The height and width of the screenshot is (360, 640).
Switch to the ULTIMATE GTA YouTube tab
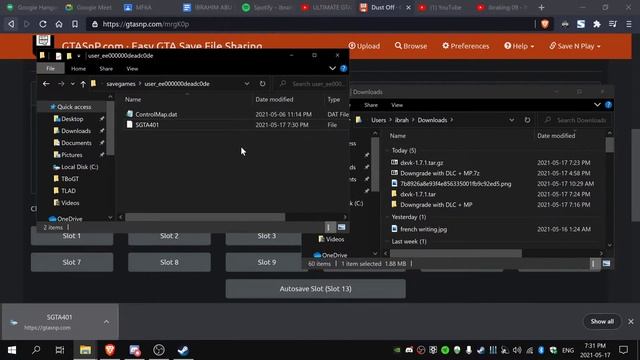[326, 7]
